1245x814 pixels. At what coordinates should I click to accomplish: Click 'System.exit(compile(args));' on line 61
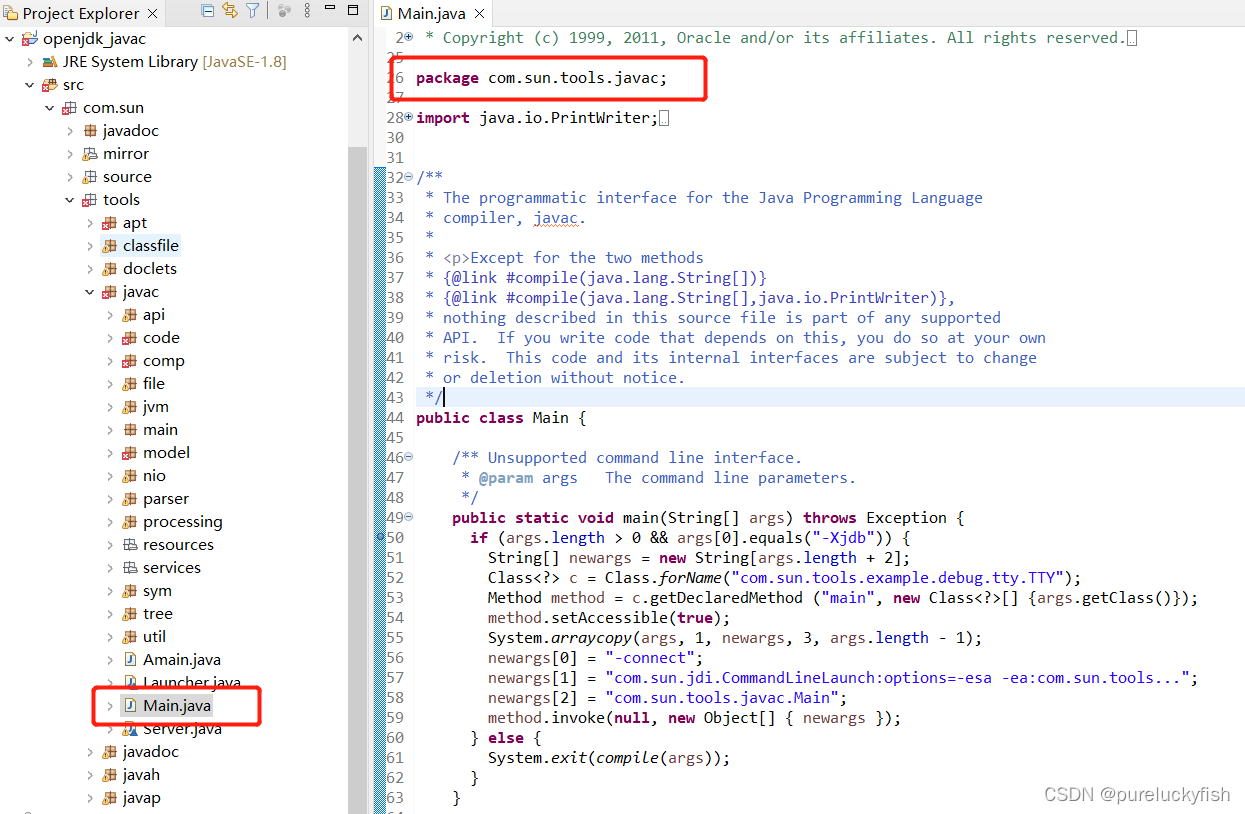click(x=609, y=758)
